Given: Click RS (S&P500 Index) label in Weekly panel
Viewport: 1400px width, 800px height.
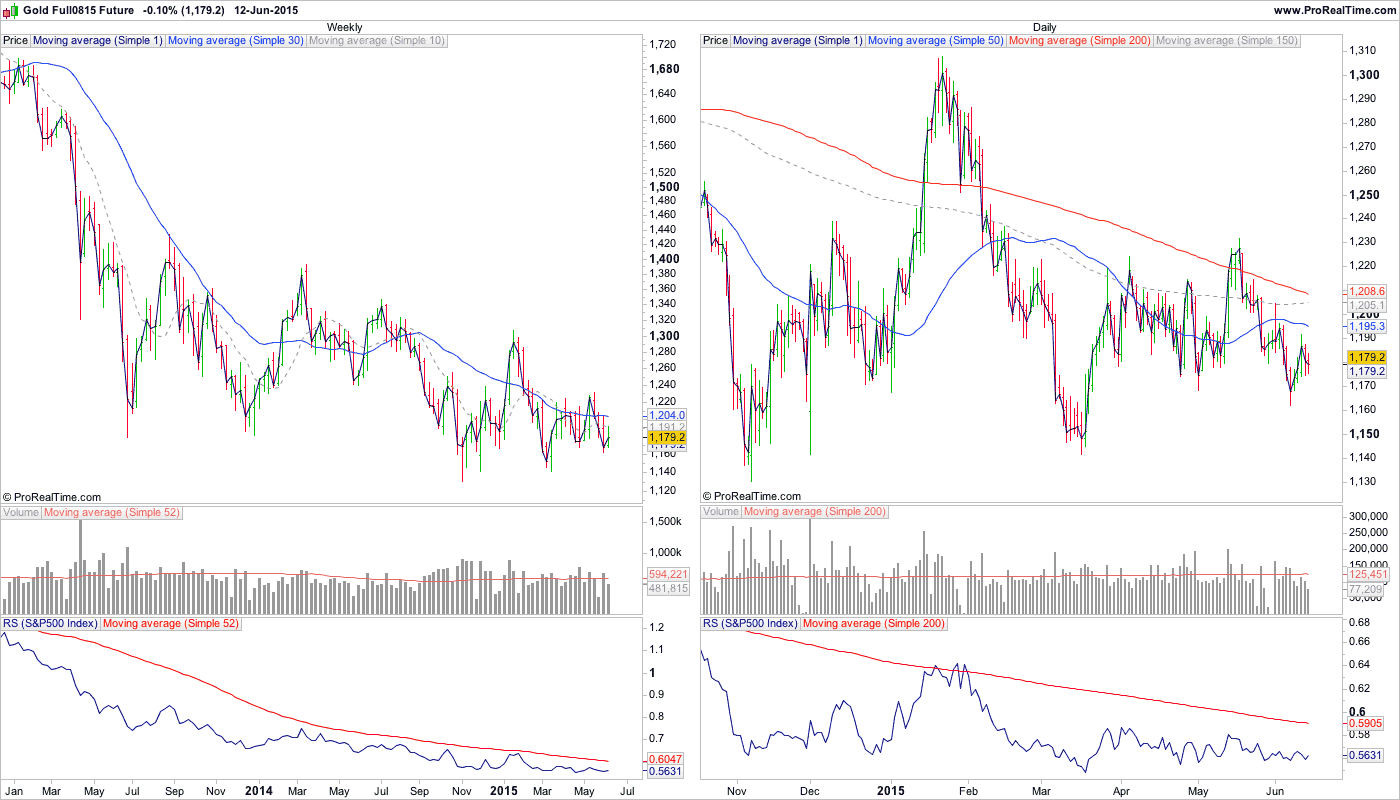Looking at the screenshot, I should coord(50,623).
